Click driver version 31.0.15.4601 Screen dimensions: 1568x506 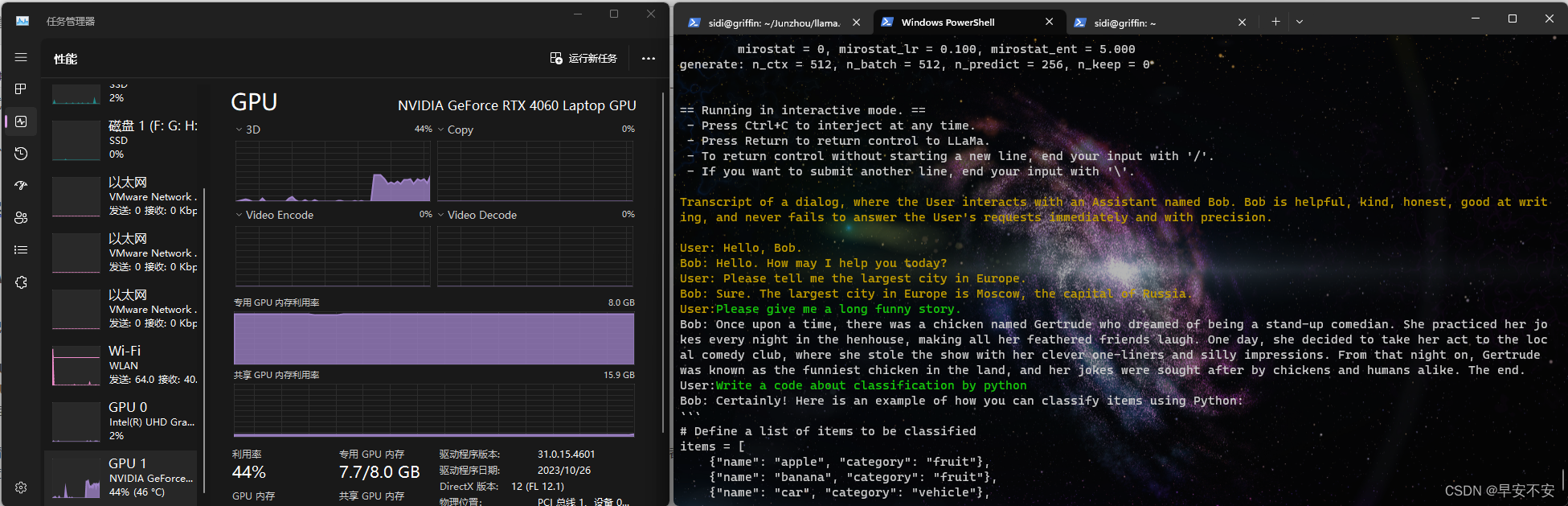[x=567, y=455]
